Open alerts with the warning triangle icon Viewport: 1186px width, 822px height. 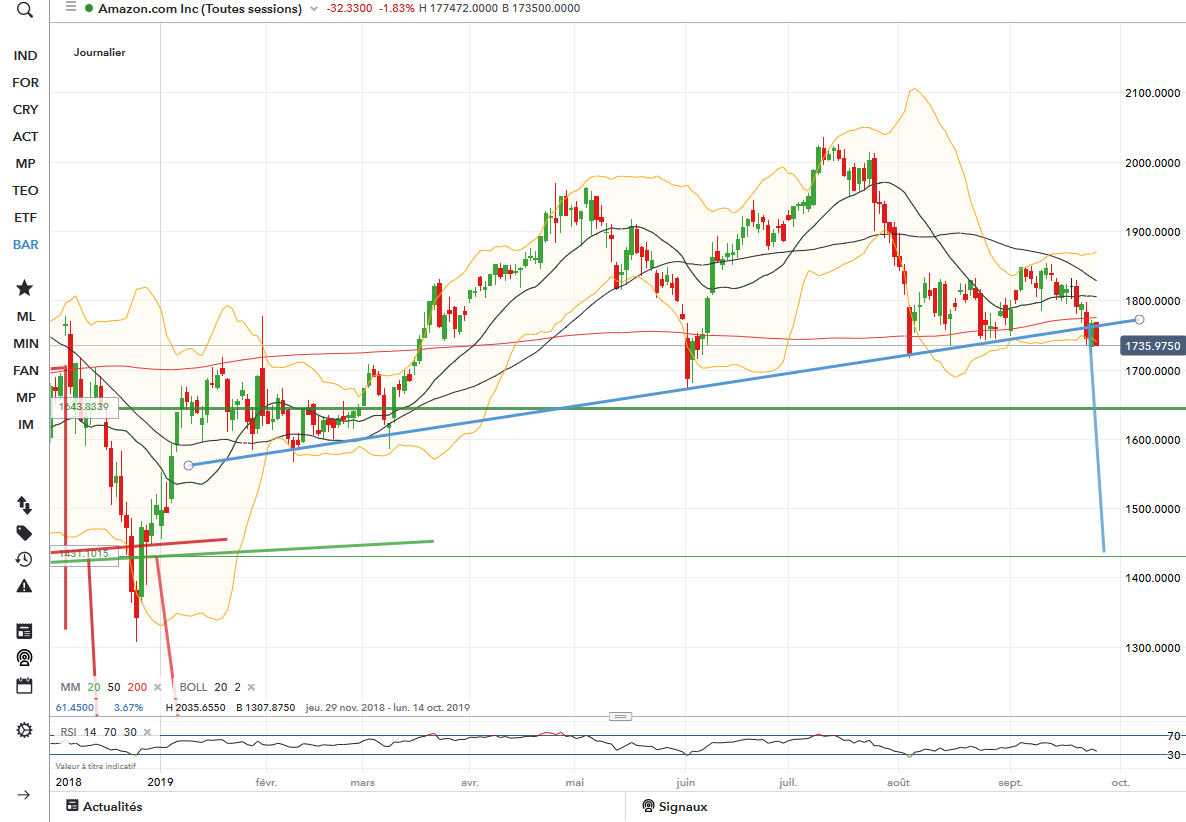[x=24, y=586]
